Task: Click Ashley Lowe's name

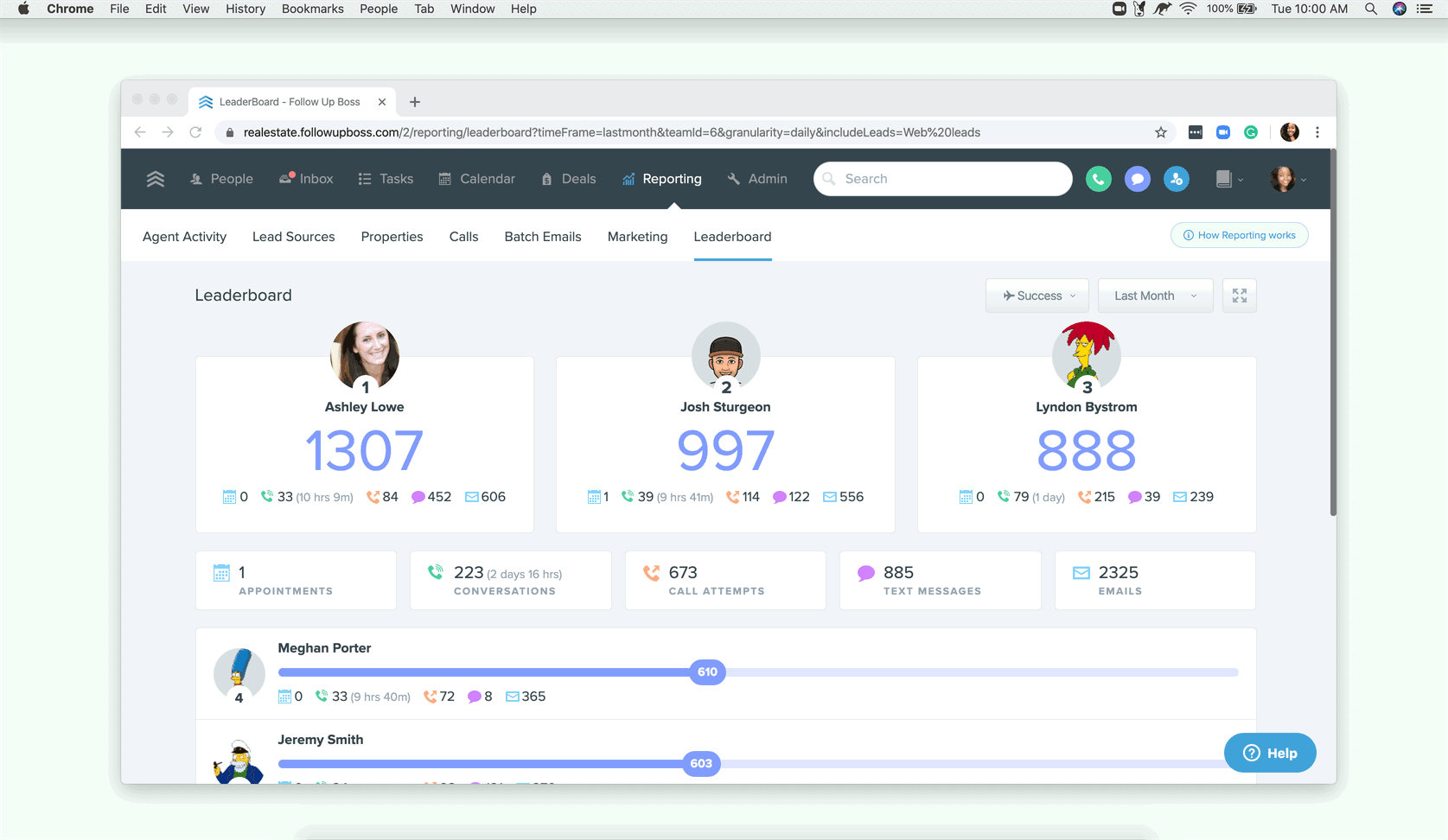Action: pyautogui.click(x=365, y=407)
